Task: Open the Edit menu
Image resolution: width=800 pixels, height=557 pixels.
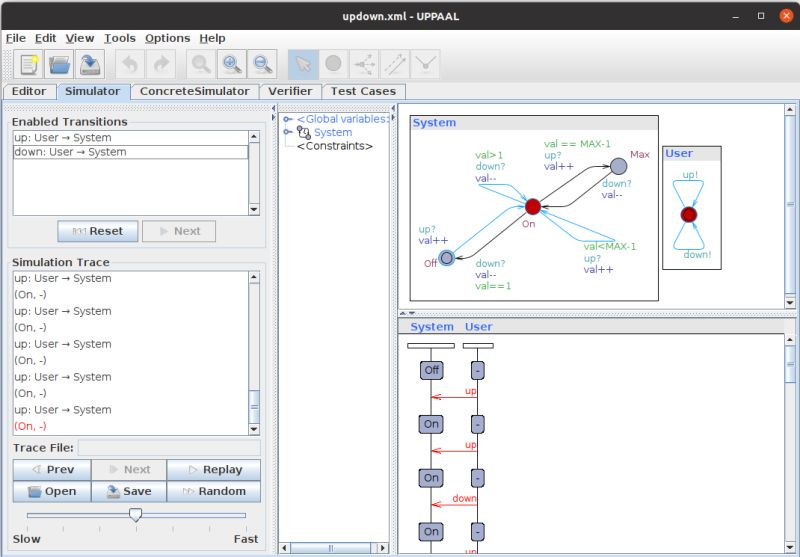Action: 45,38
